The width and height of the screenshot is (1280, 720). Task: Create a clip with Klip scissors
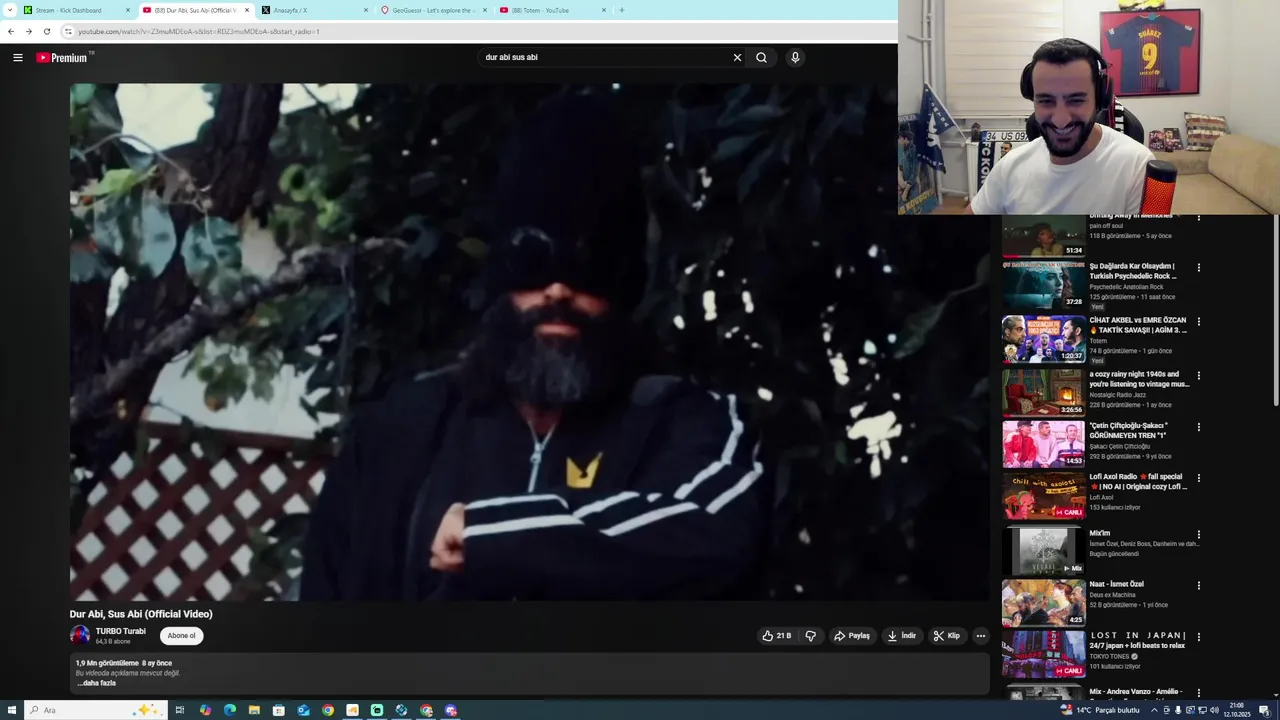pyautogui.click(x=946, y=636)
